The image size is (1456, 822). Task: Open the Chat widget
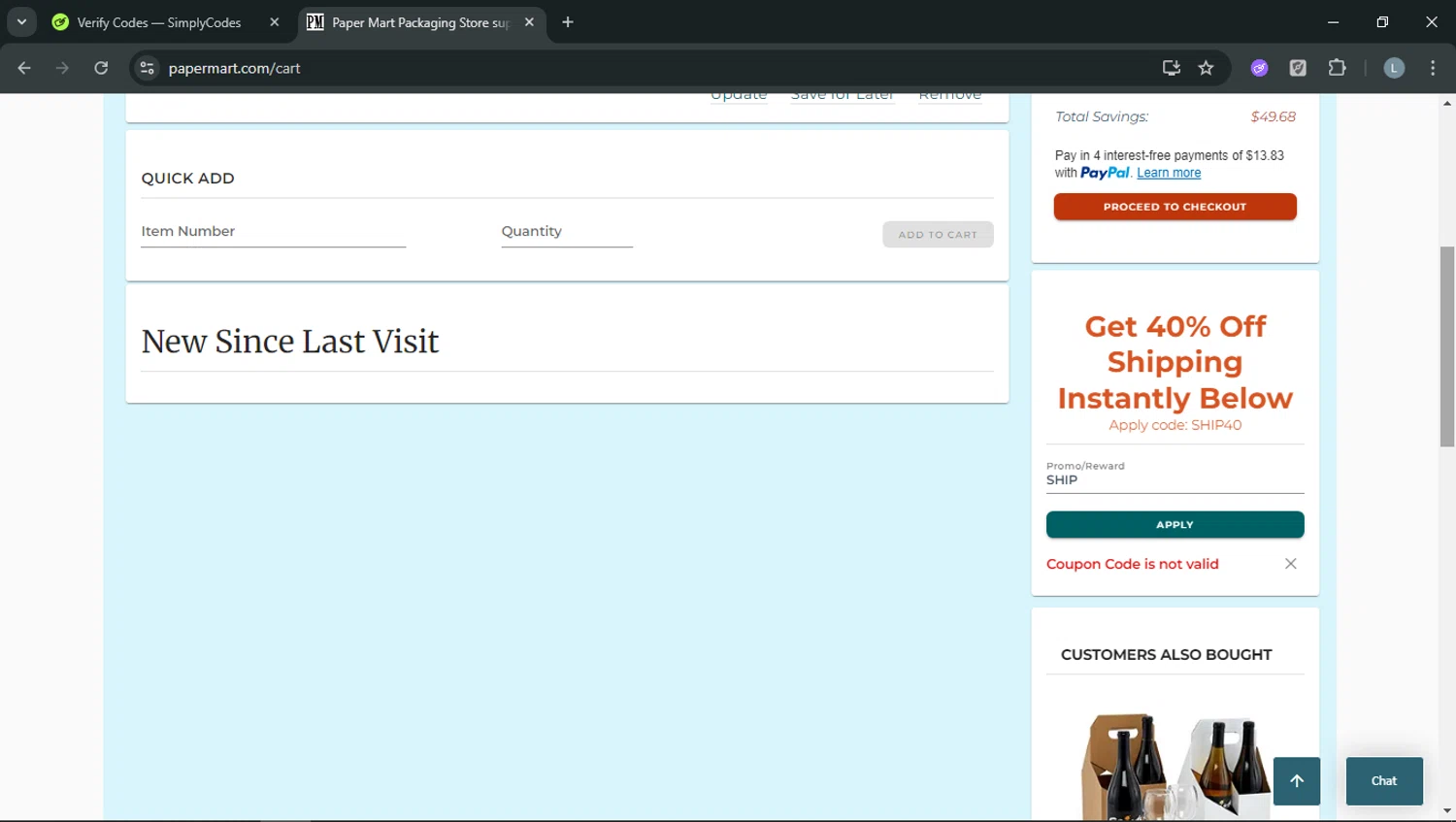point(1384,781)
